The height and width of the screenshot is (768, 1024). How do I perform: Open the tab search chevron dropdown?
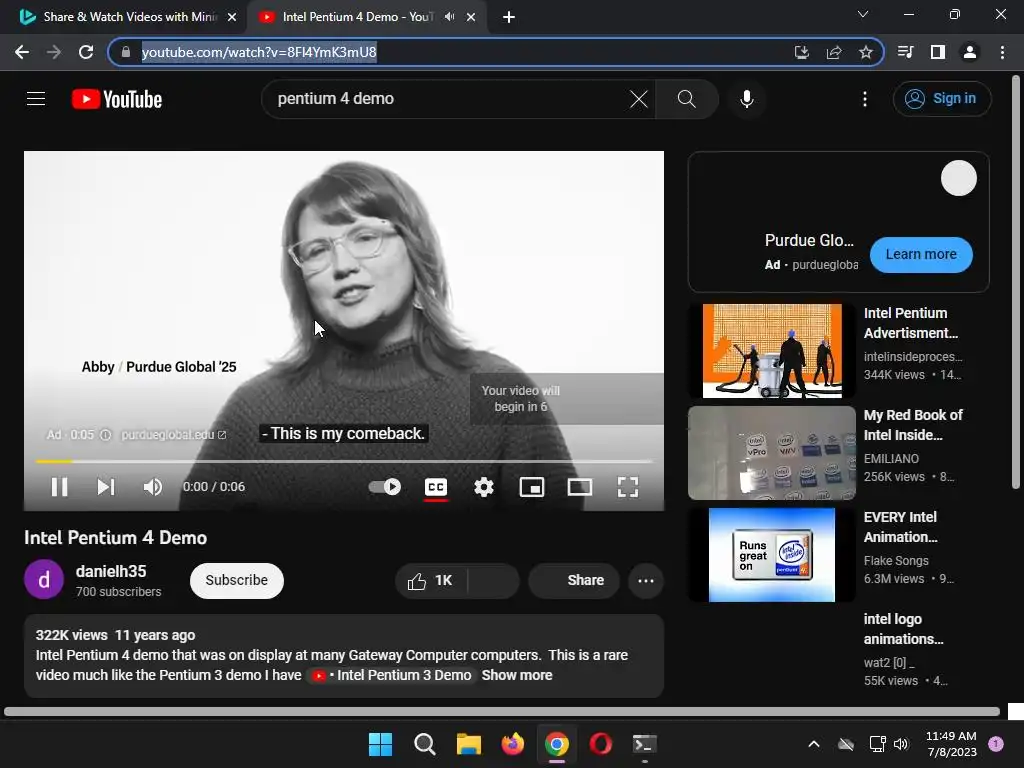pyautogui.click(x=863, y=14)
